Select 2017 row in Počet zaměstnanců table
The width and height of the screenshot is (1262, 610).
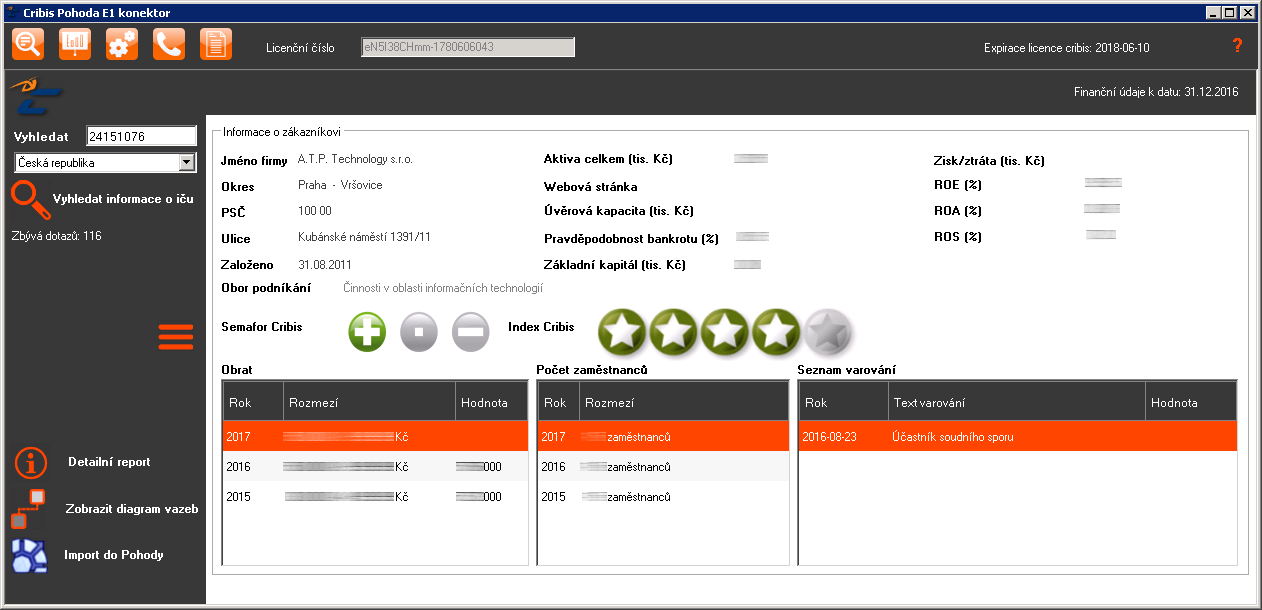click(663, 436)
